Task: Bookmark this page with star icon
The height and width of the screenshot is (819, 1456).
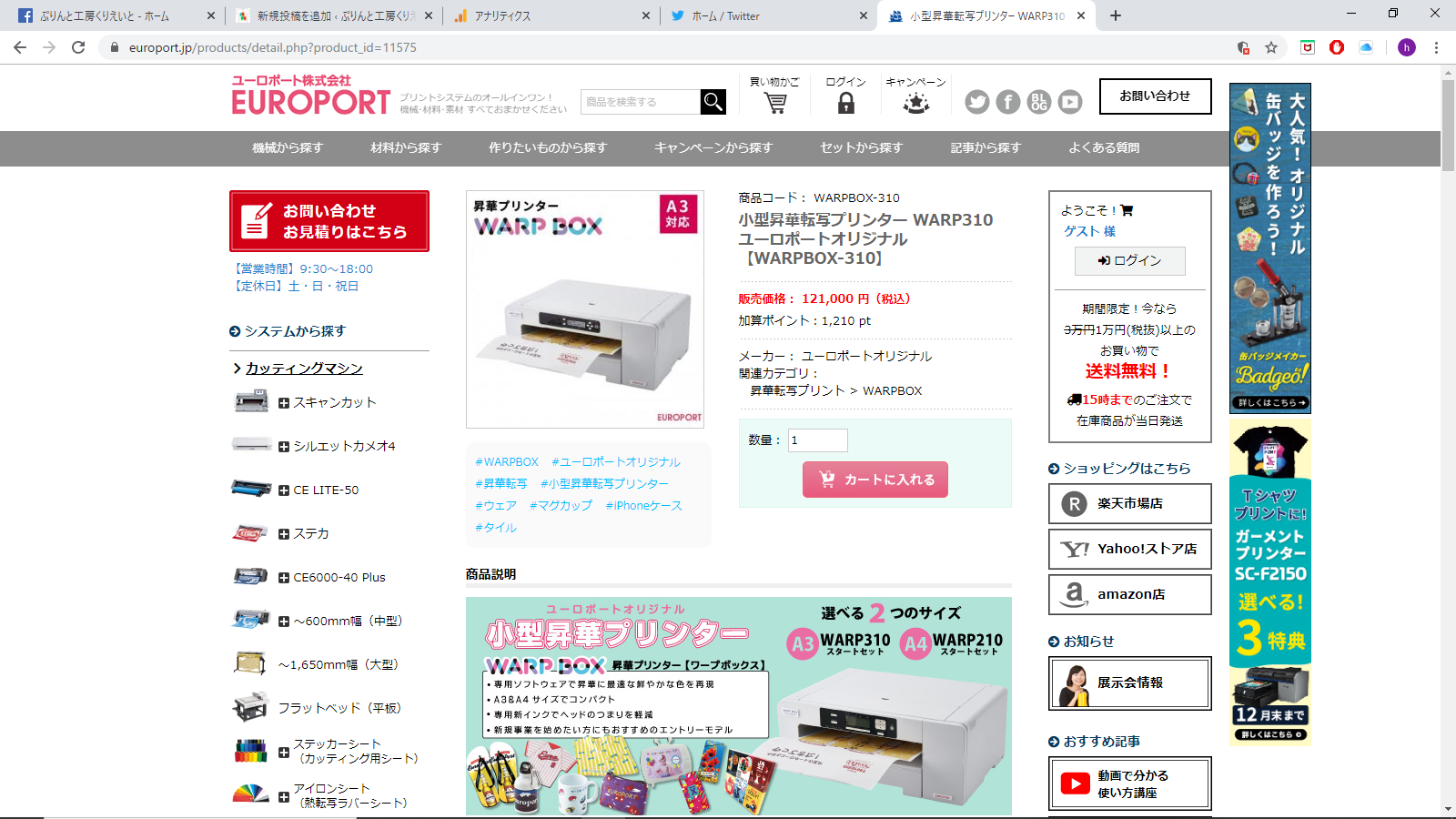Action: click(x=1271, y=47)
